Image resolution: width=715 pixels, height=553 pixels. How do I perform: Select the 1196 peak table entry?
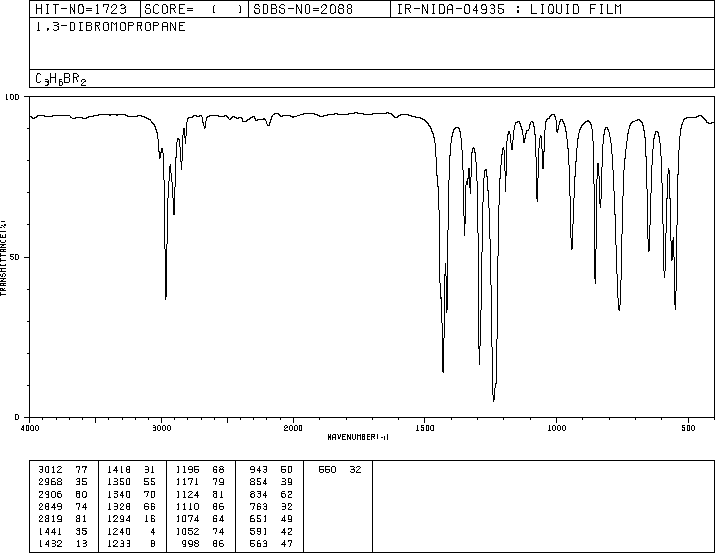pos(200,470)
